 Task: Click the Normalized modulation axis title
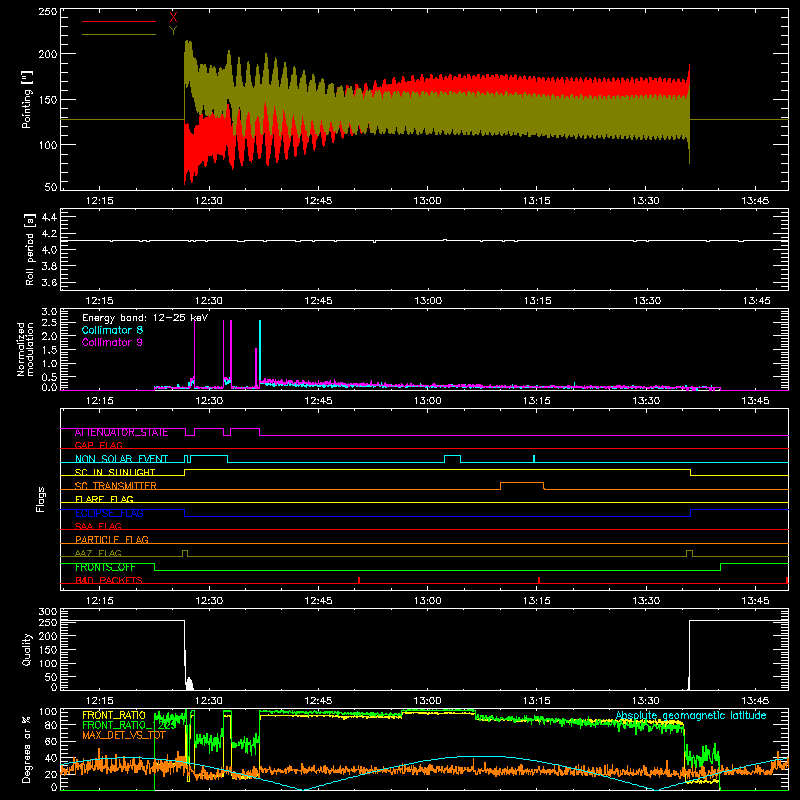[26, 349]
